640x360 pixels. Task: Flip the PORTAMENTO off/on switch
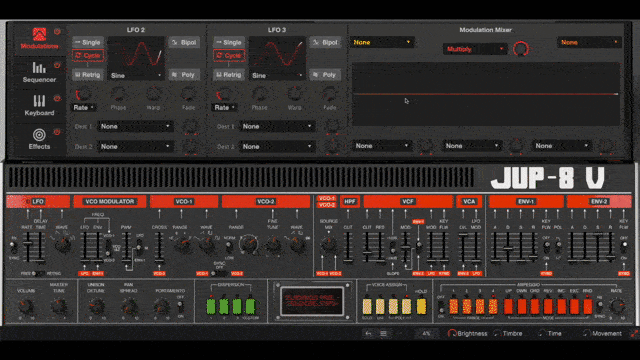[x=180, y=306]
